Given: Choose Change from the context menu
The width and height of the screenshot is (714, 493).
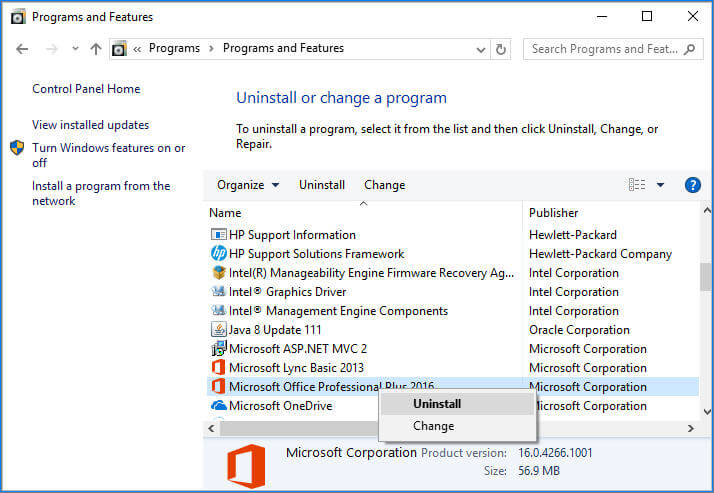Looking at the screenshot, I should tap(433, 426).
